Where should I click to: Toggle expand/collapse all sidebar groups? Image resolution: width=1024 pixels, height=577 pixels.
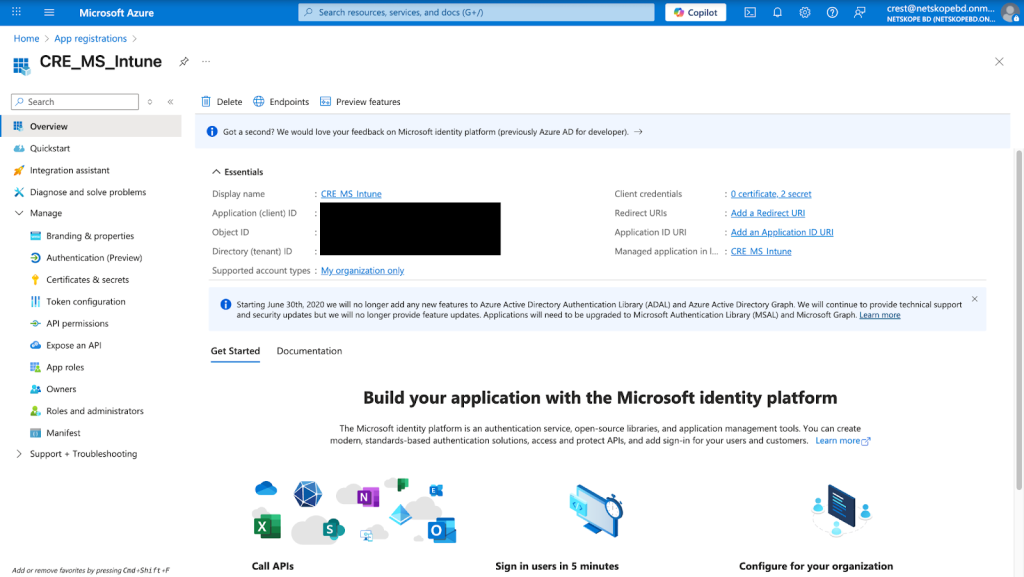coord(150,102)
